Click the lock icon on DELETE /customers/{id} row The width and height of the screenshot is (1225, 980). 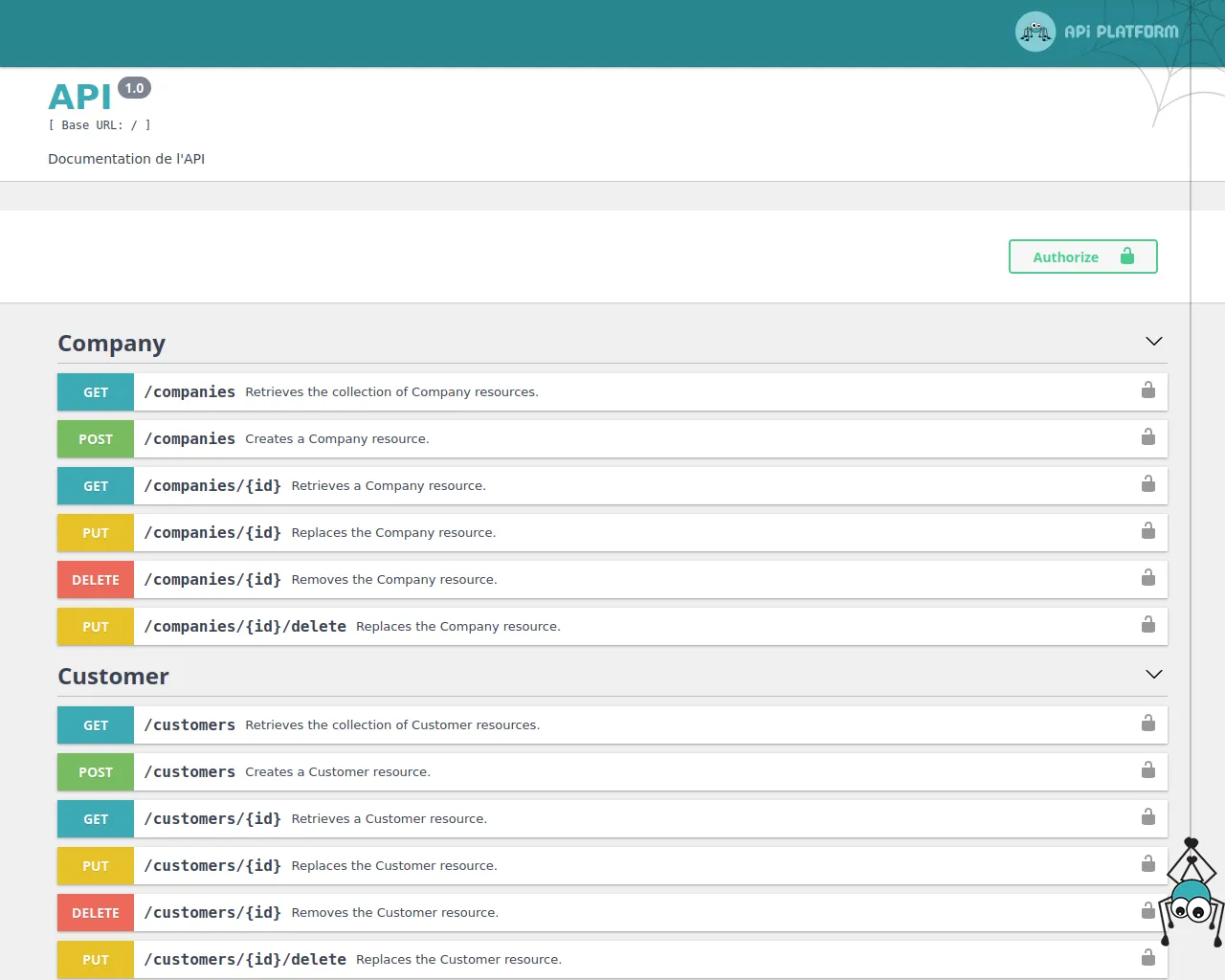coord(1147,911)
